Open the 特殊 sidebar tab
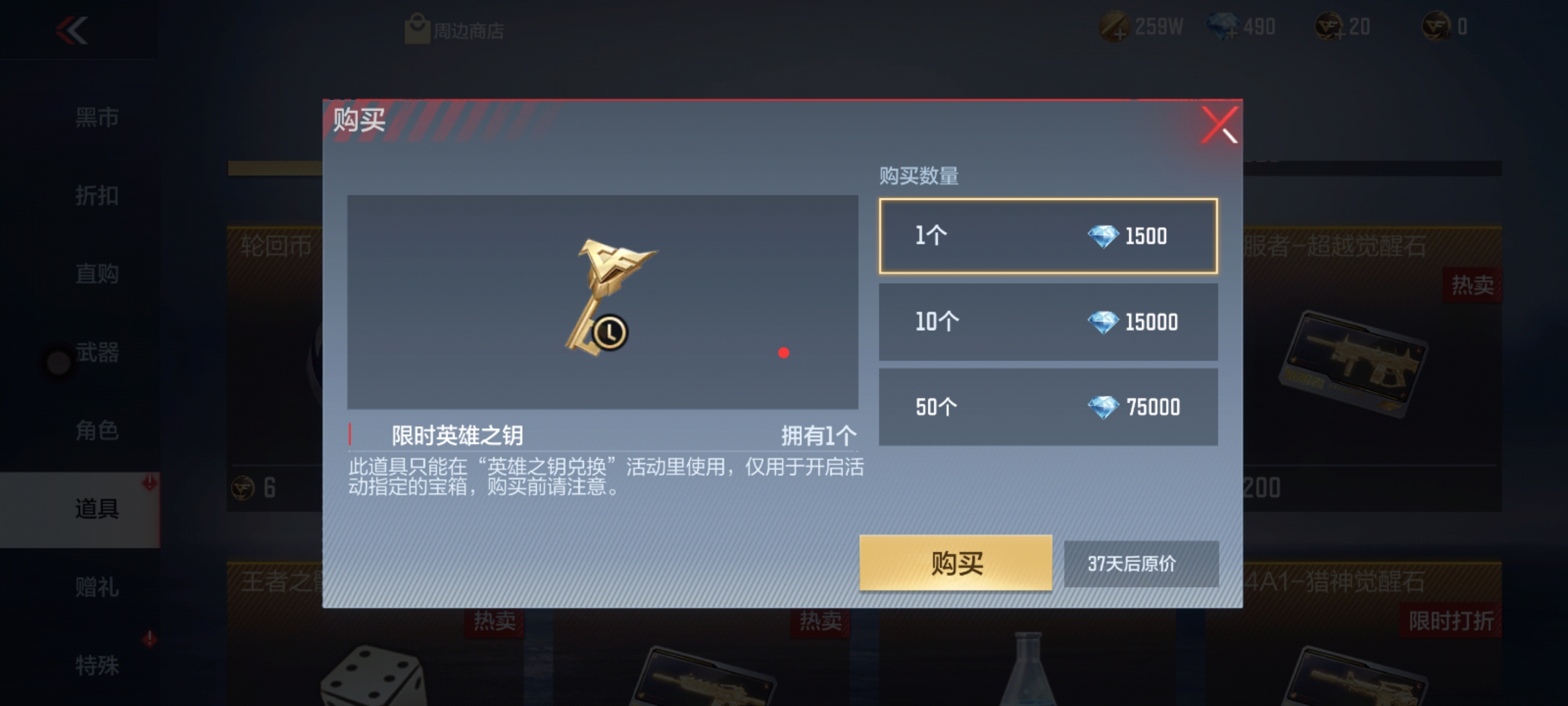The height and width of the screenshot is (706, 1568). tap(97, 665)
